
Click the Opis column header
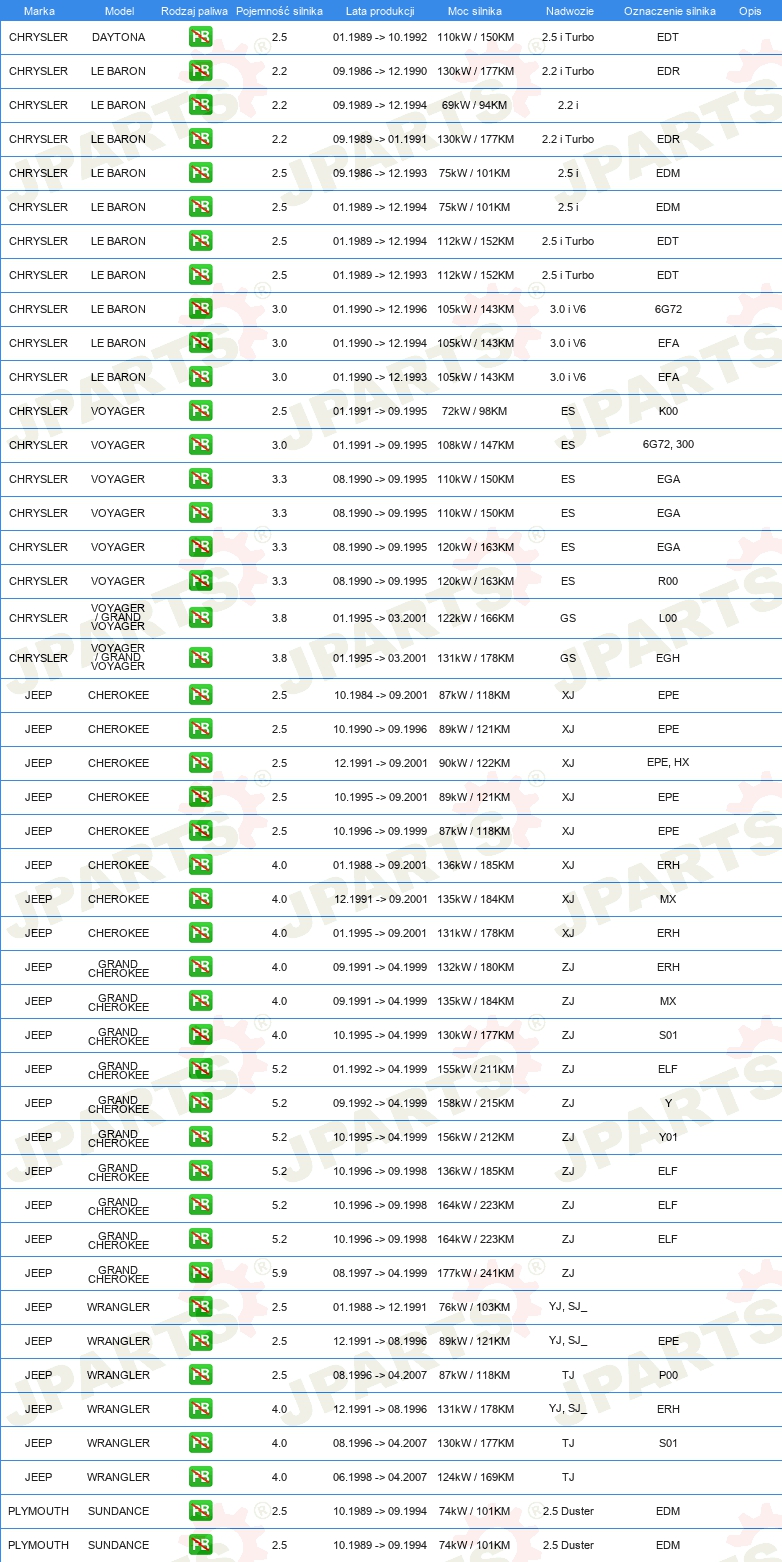click(x=749, y=11)
